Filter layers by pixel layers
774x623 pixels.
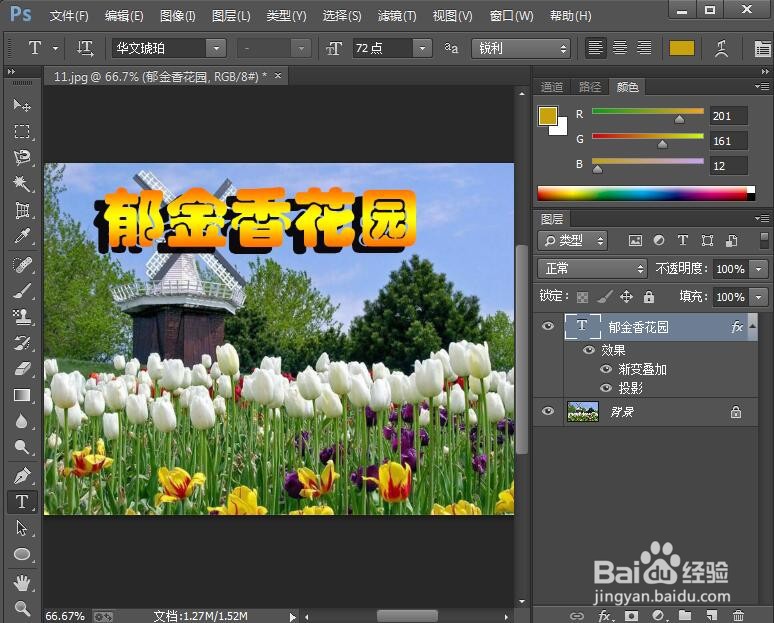pyautogui.click(x=635, y=240)
